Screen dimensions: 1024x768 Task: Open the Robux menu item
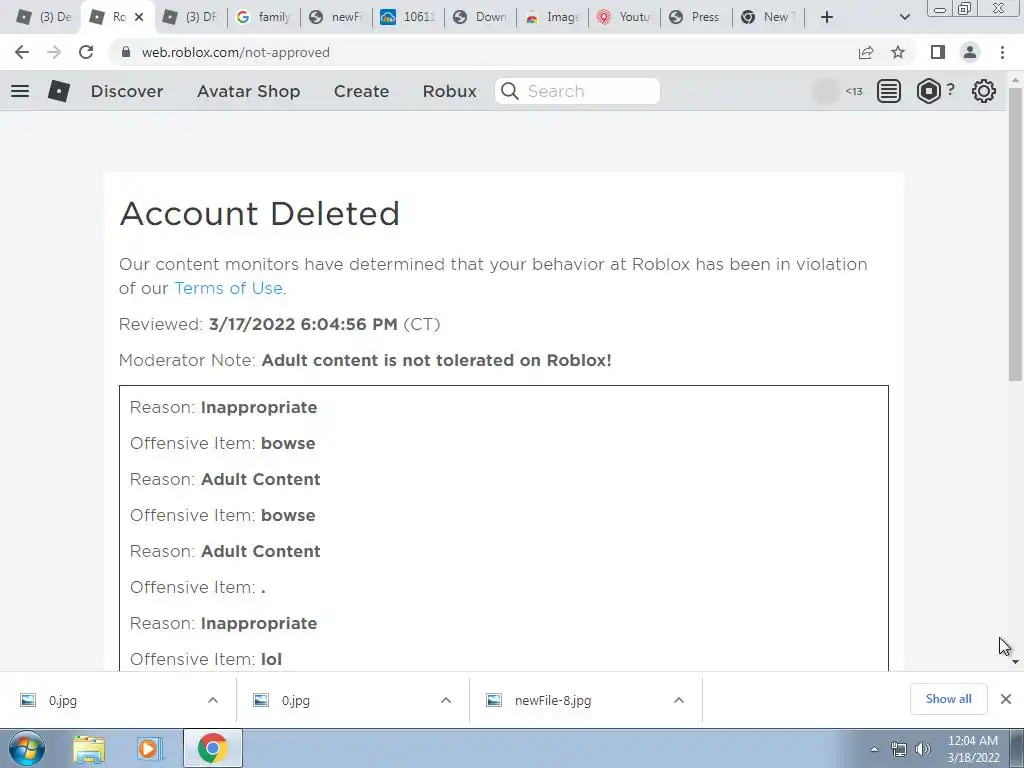tap(449, 91)
